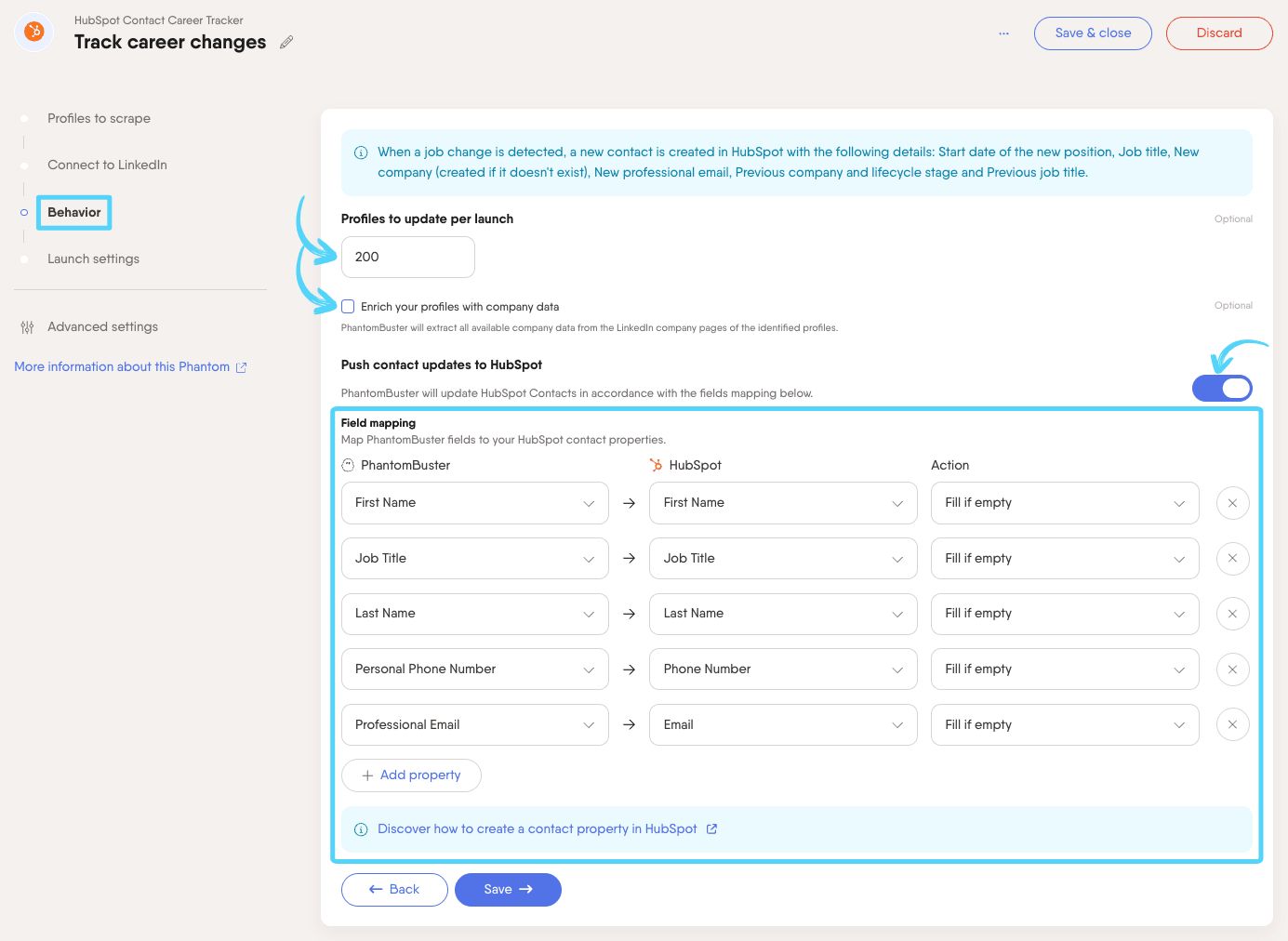Click the HubSpot column sprocket icon
1288x941 pixels.
(x=656, y=465)
